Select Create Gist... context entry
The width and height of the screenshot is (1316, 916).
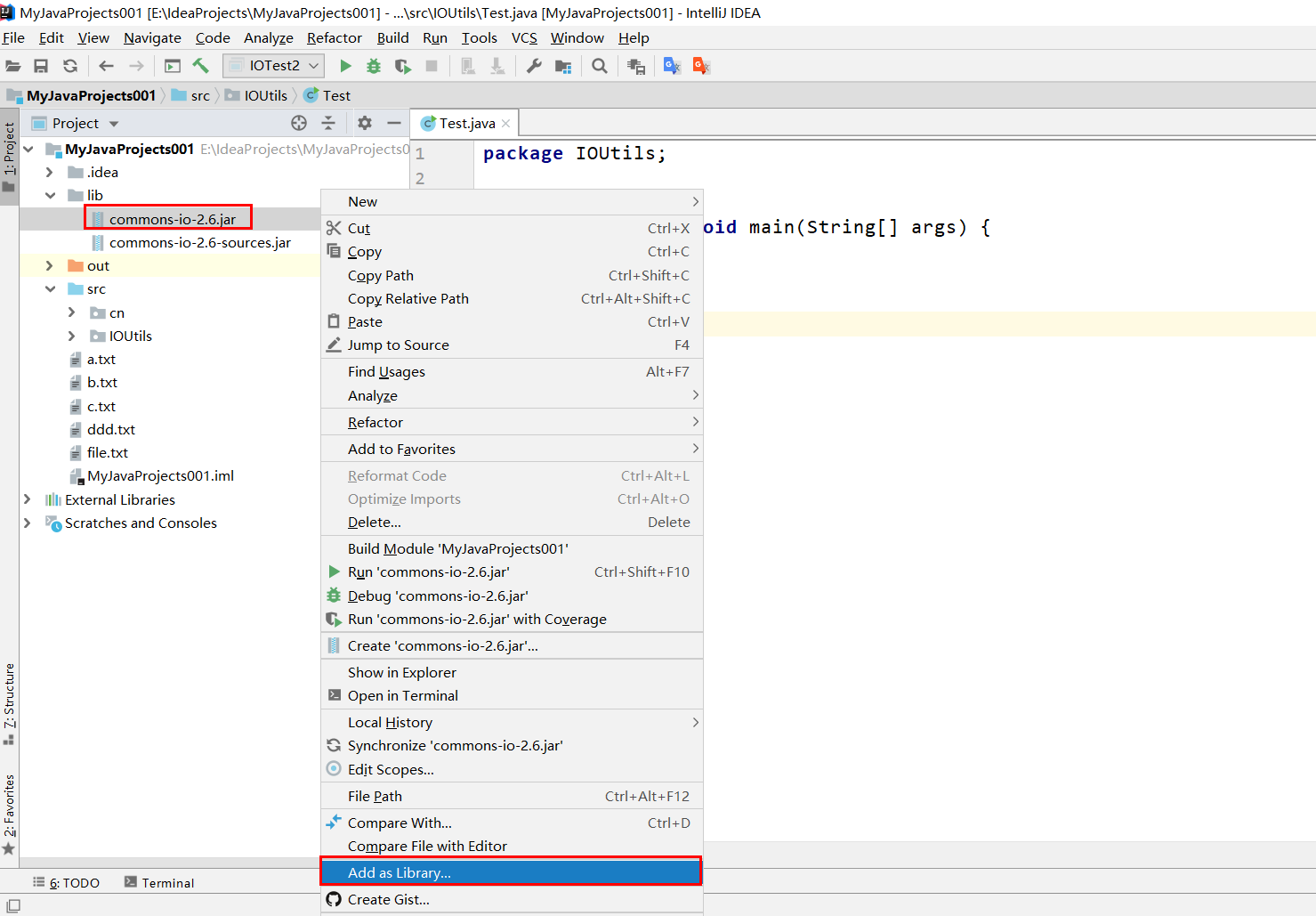point(511,899)
